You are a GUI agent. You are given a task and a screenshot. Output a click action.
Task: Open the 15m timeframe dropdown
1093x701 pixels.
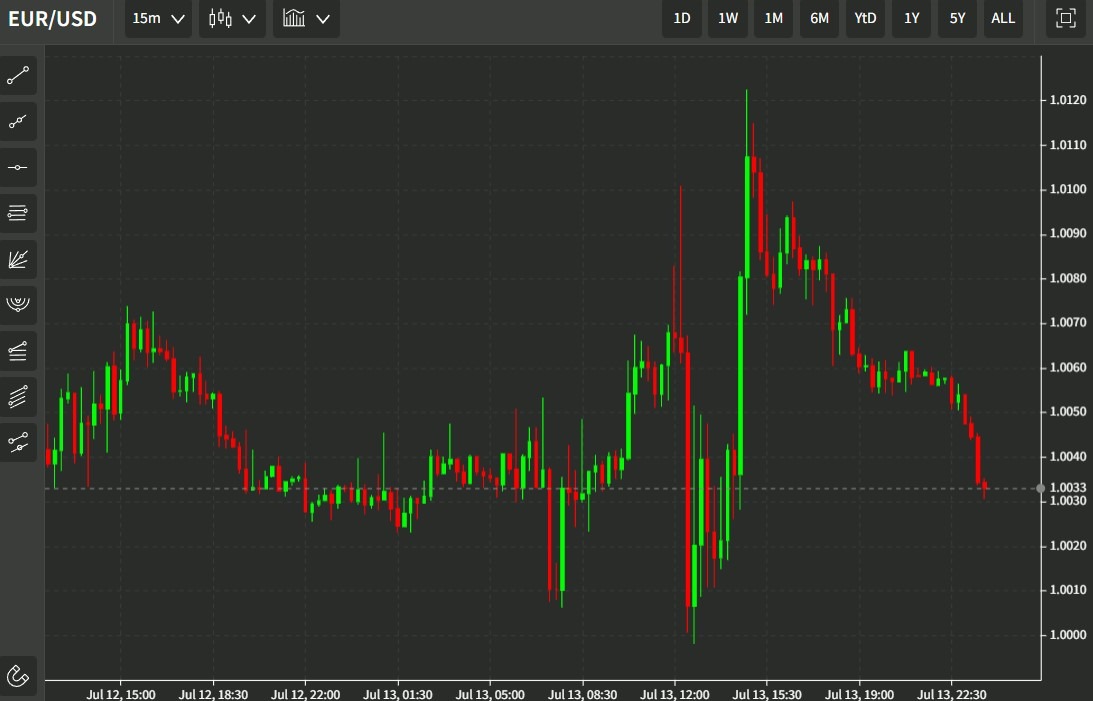point(157,18)
